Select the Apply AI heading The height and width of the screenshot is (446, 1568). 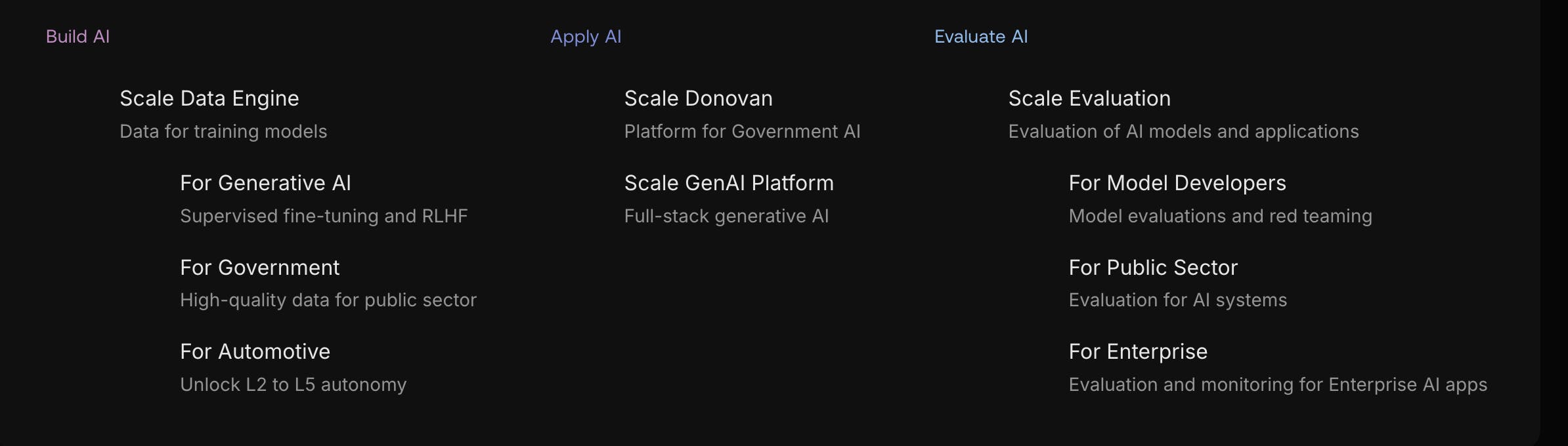[586, 37]
